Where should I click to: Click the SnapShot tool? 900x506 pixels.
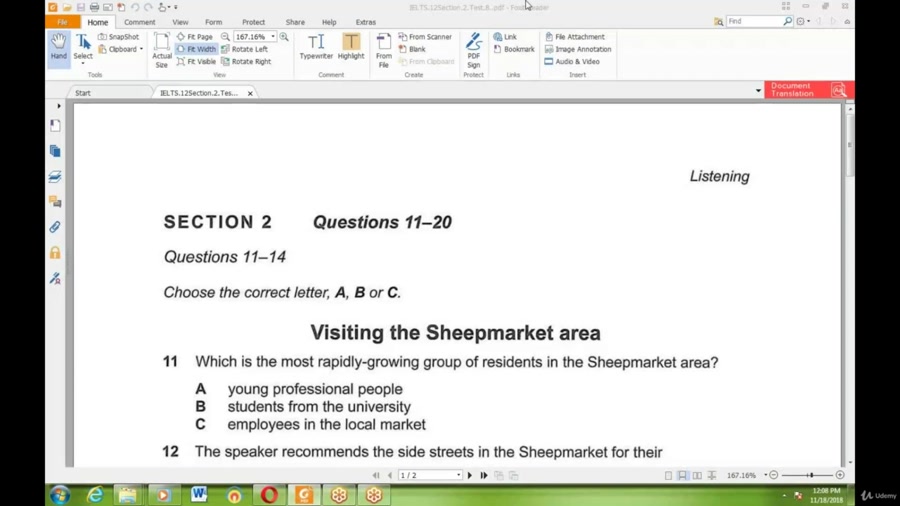[x=118, y=37]
